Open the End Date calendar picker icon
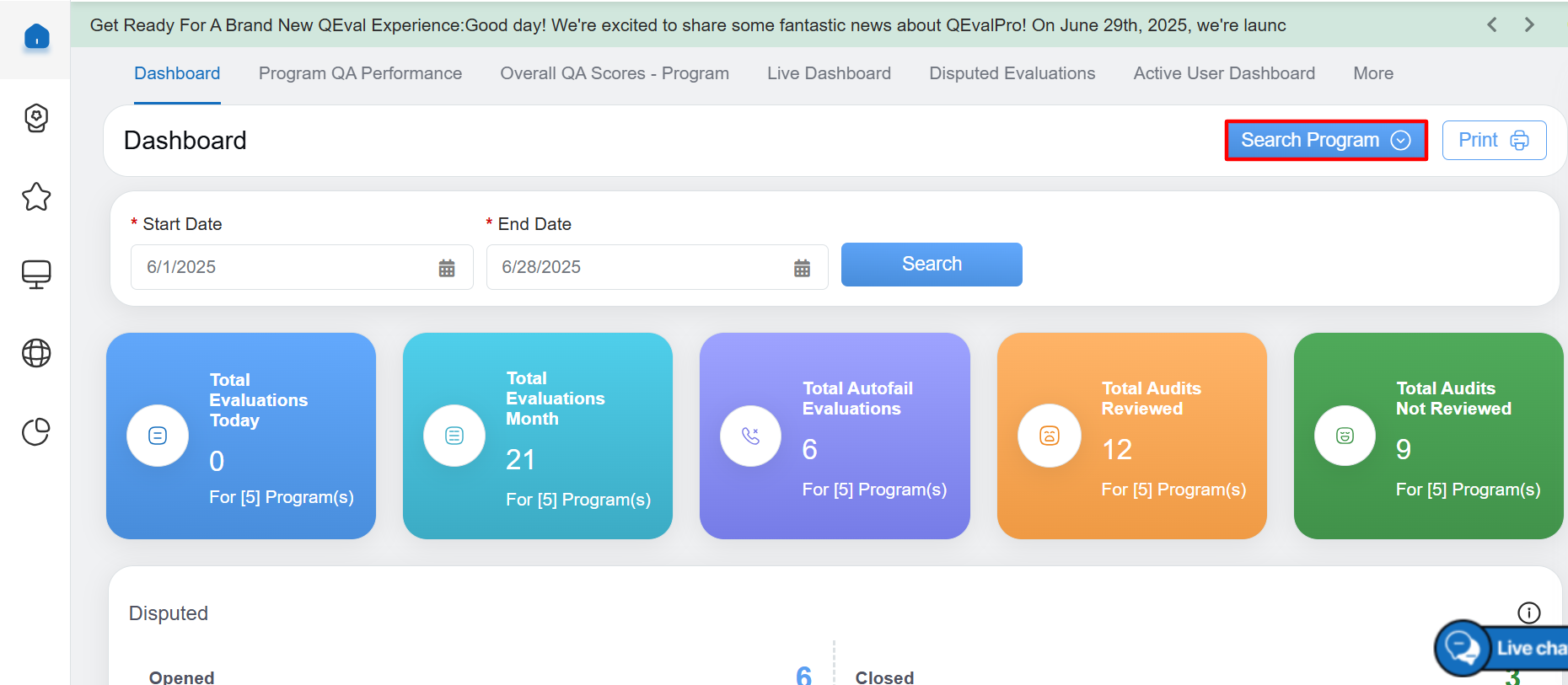 click(x=802, y=268)
